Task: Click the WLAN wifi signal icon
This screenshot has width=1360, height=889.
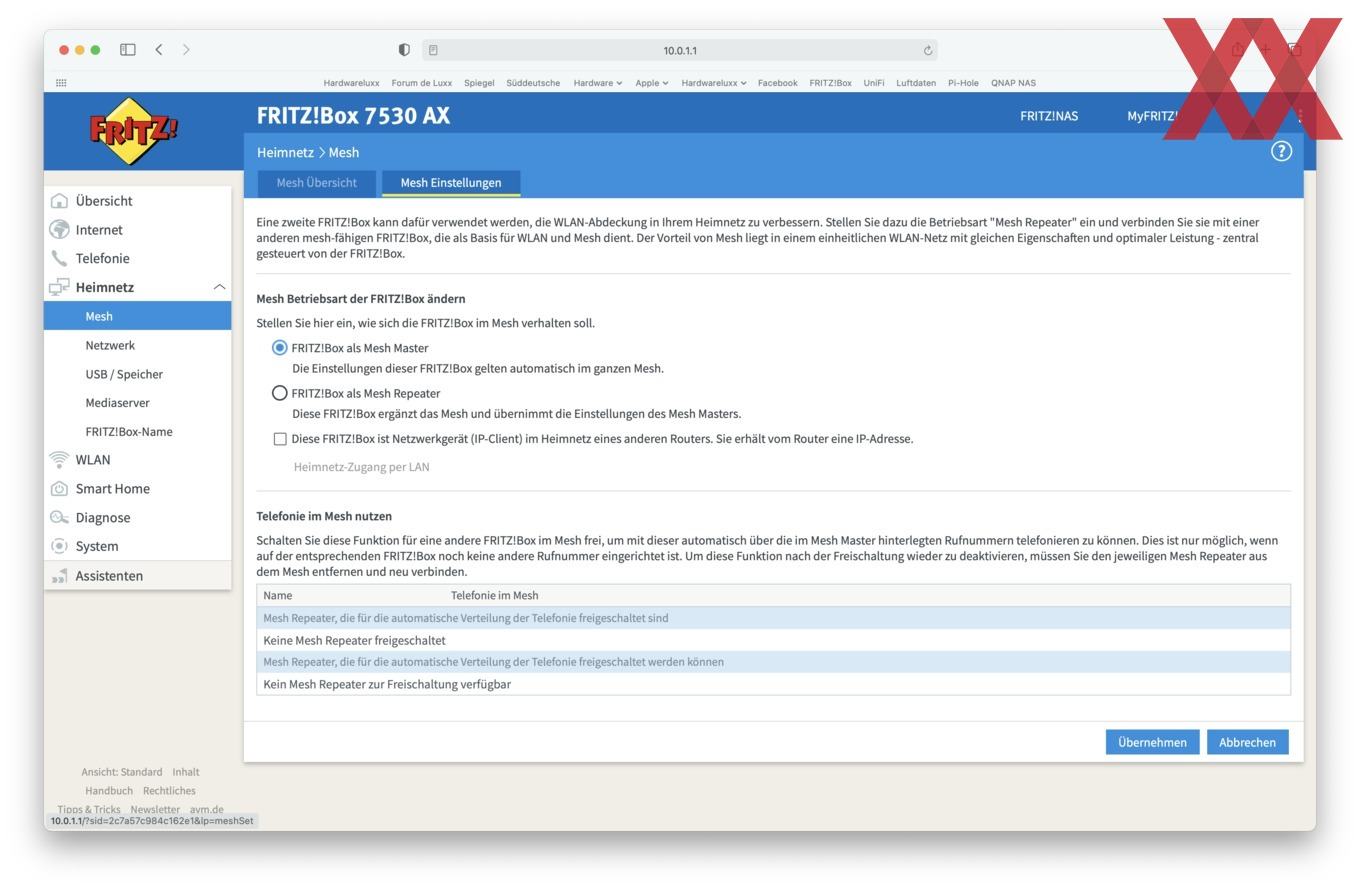Action: coord(60,460)
